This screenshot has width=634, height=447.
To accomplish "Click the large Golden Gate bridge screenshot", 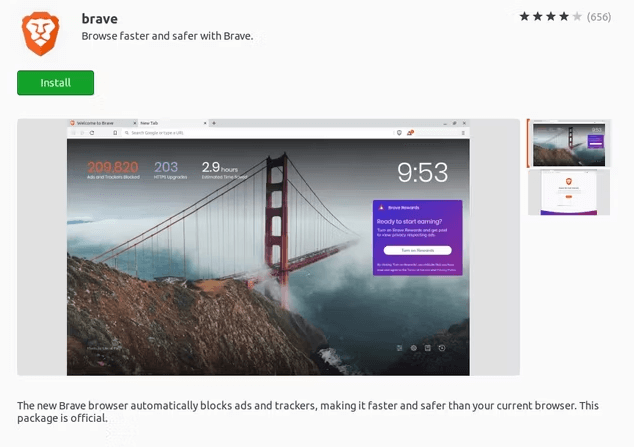I will pos(268,247).
